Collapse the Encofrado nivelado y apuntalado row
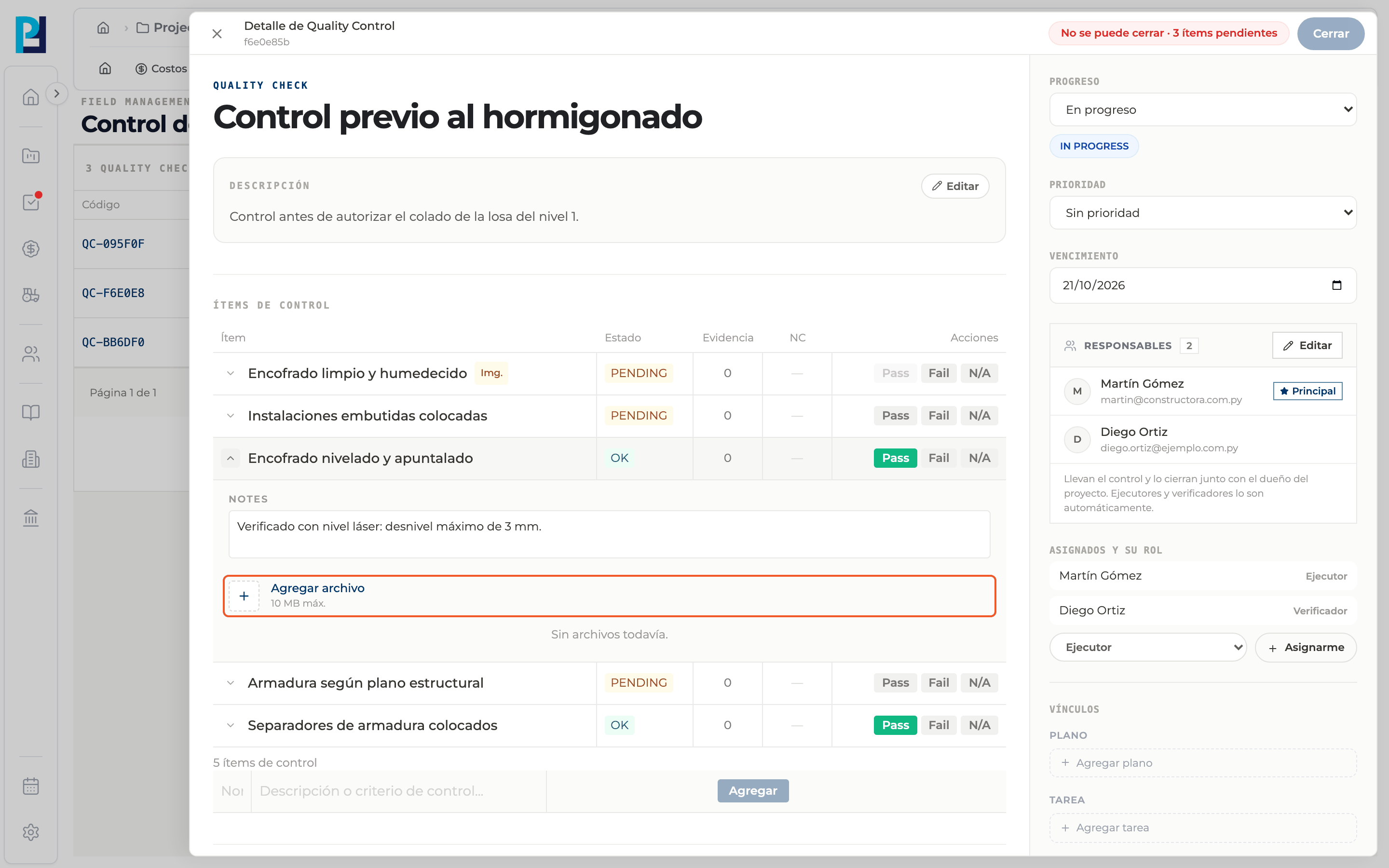Image resolution: width=1389 pixels, height=868 pixels. coord(231,458)
